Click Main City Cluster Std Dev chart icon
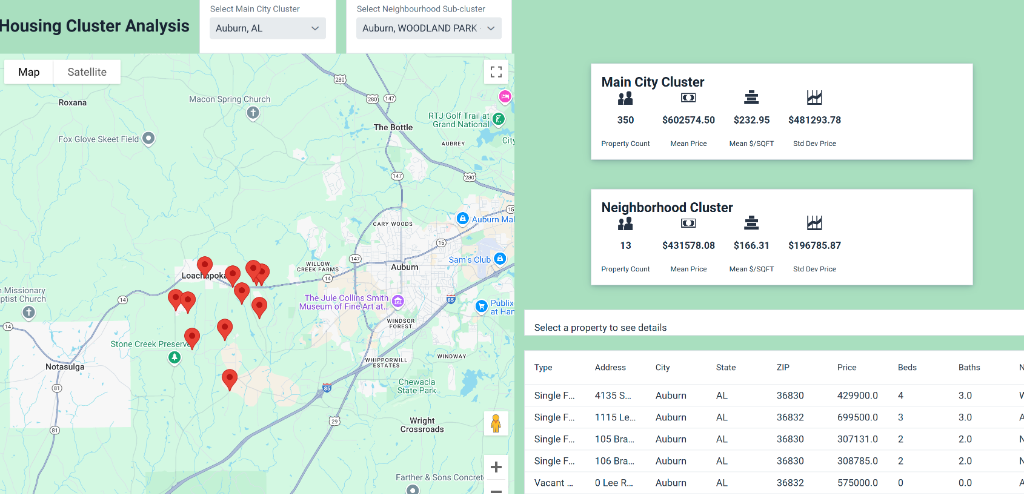The height and width of the screenshot is (494, 1024). 814,98
